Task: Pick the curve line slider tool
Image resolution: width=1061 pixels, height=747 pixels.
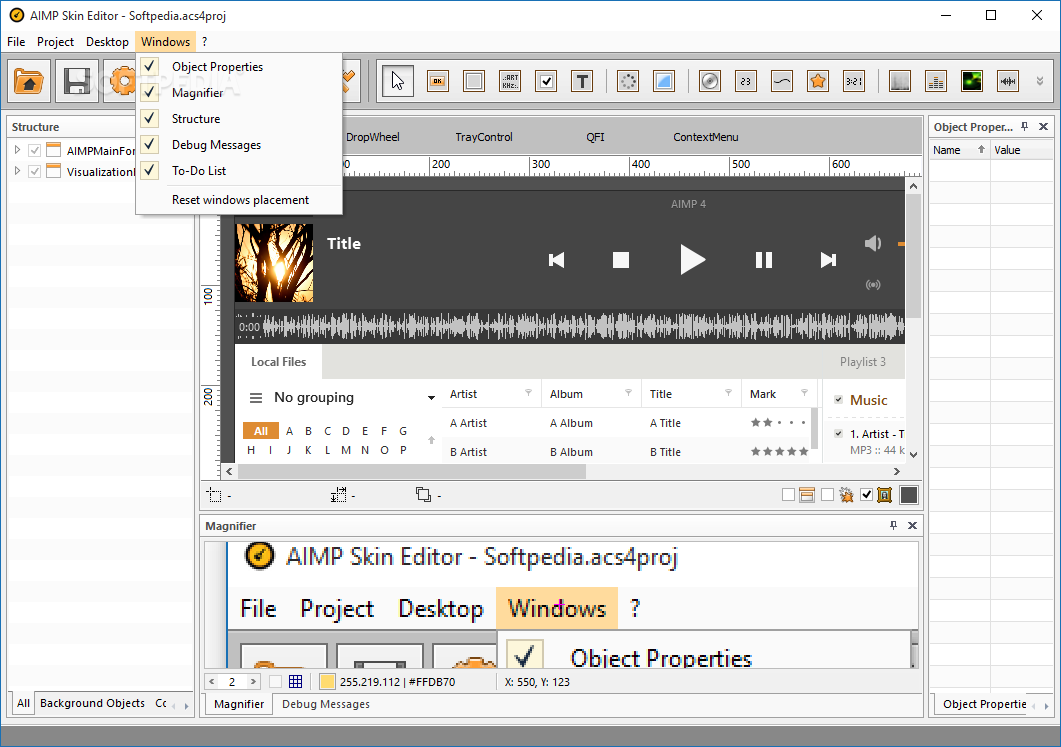Action: click(782, 81)
